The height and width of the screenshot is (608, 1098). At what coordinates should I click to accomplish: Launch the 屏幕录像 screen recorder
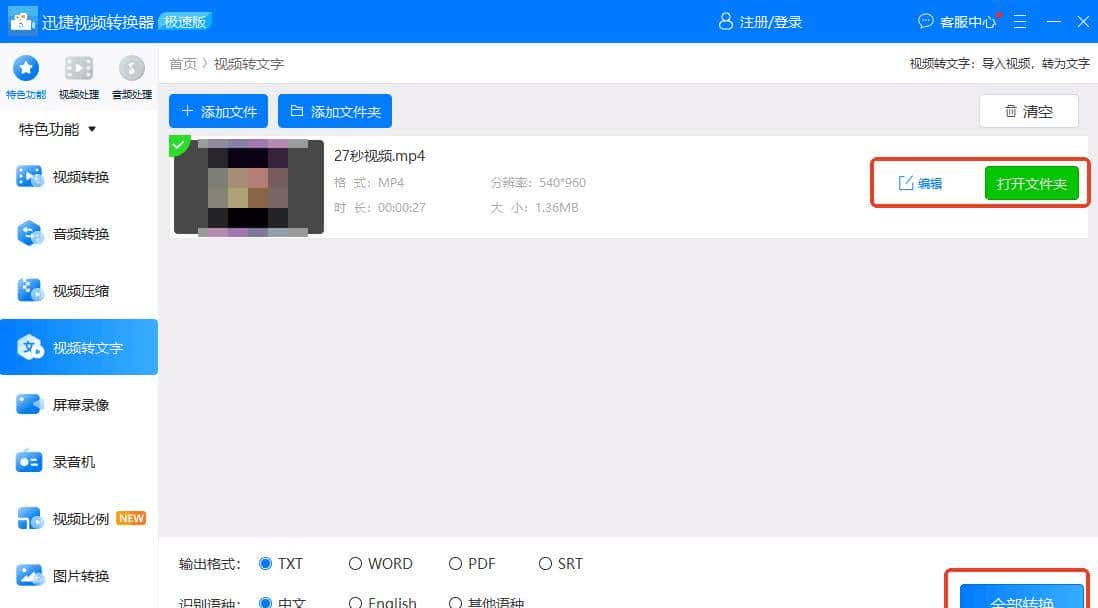pyautogui.click(x=79, y=404)
